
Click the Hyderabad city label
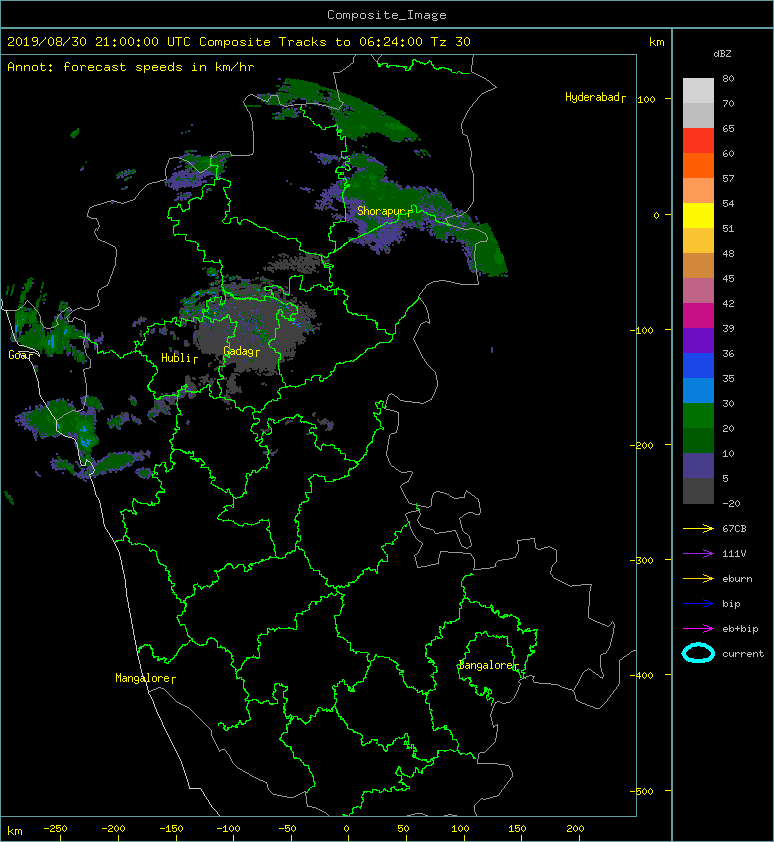point(595,97)
